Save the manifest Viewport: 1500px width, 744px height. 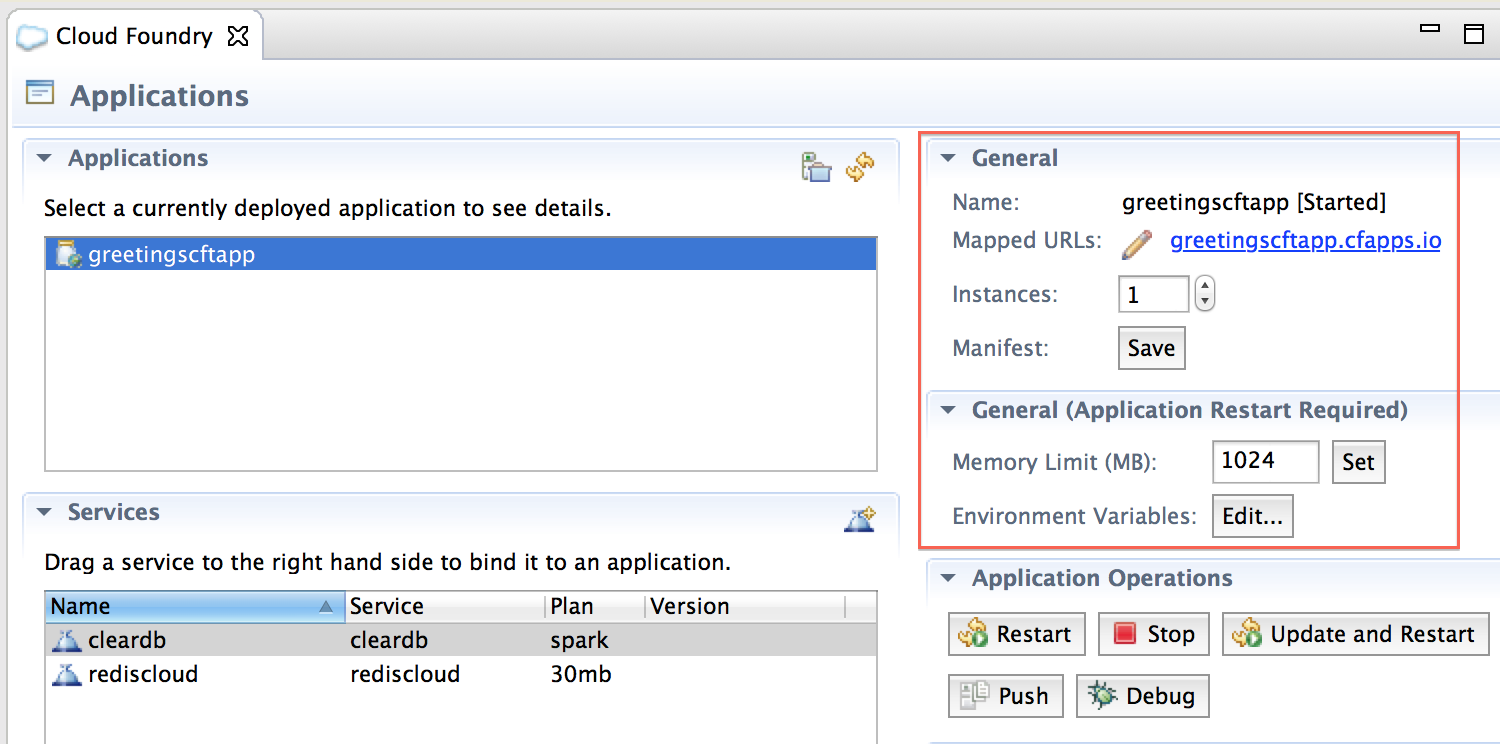[1151, 348]
